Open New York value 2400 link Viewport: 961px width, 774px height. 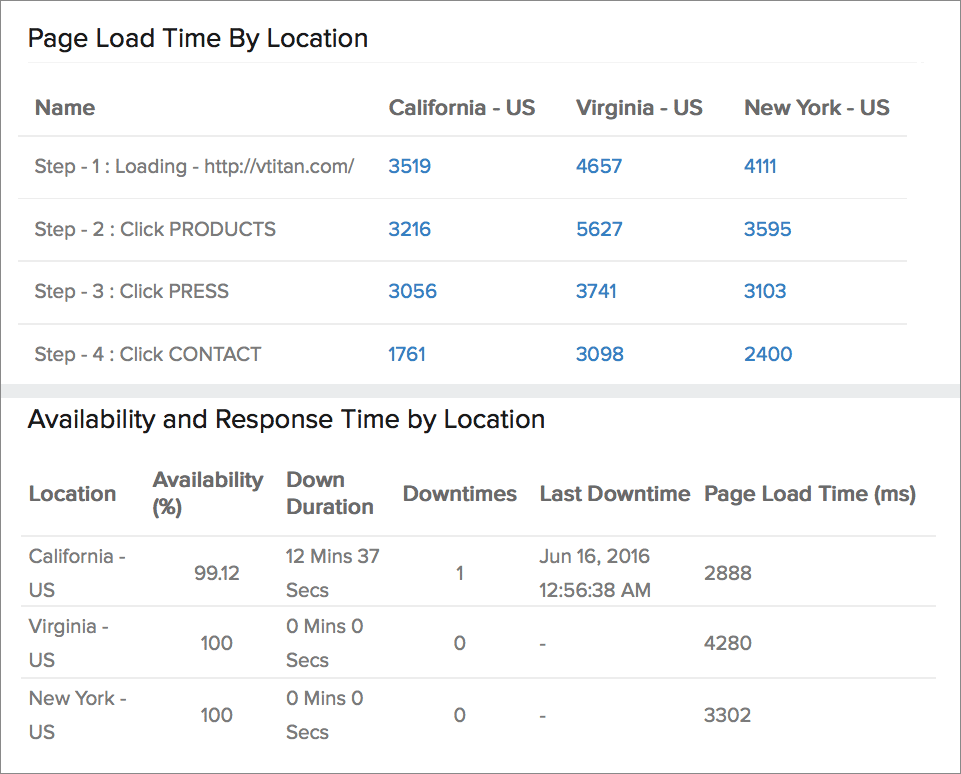point(768,354)
